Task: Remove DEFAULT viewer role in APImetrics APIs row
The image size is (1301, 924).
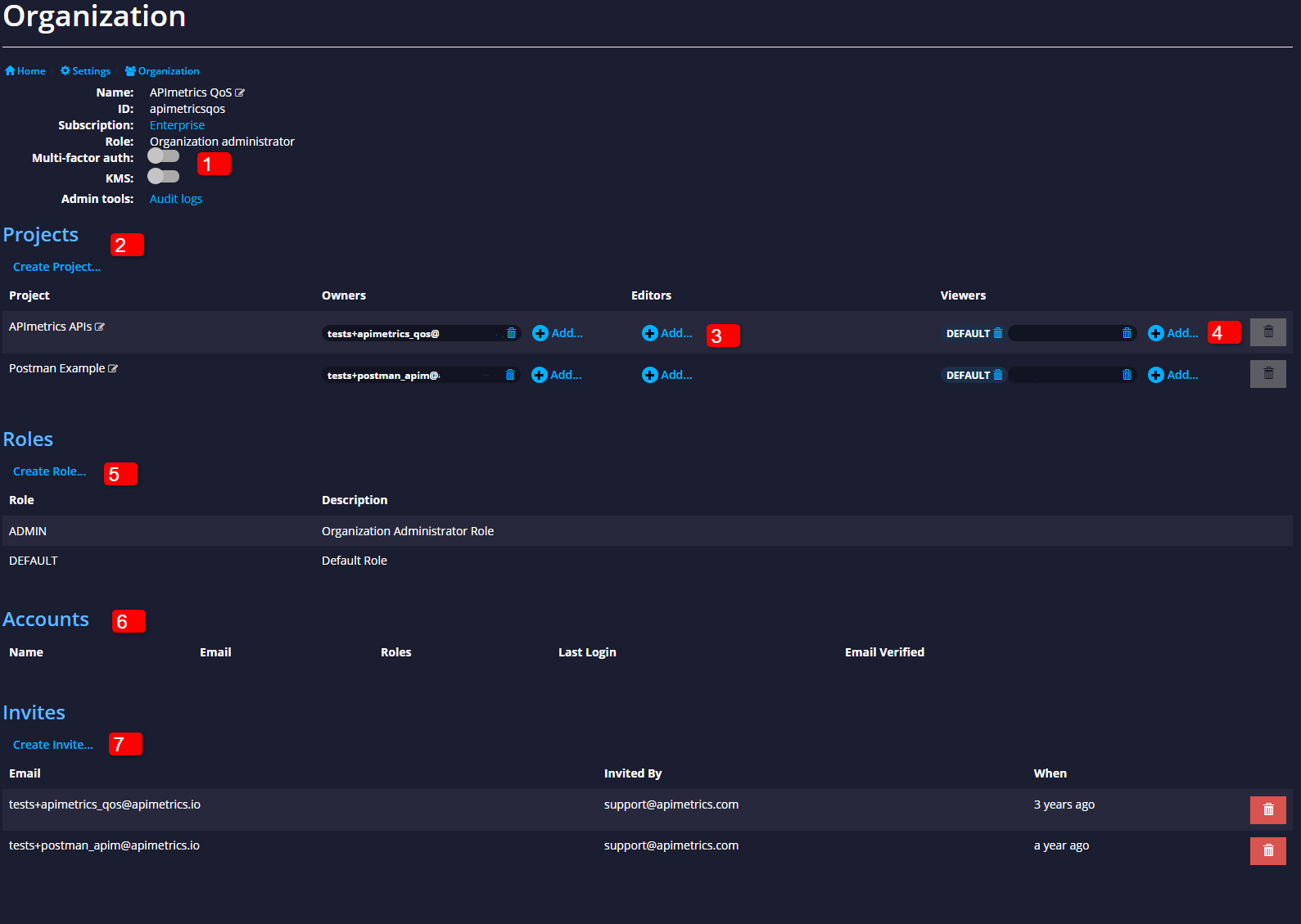Action: (x=997, y=333)
